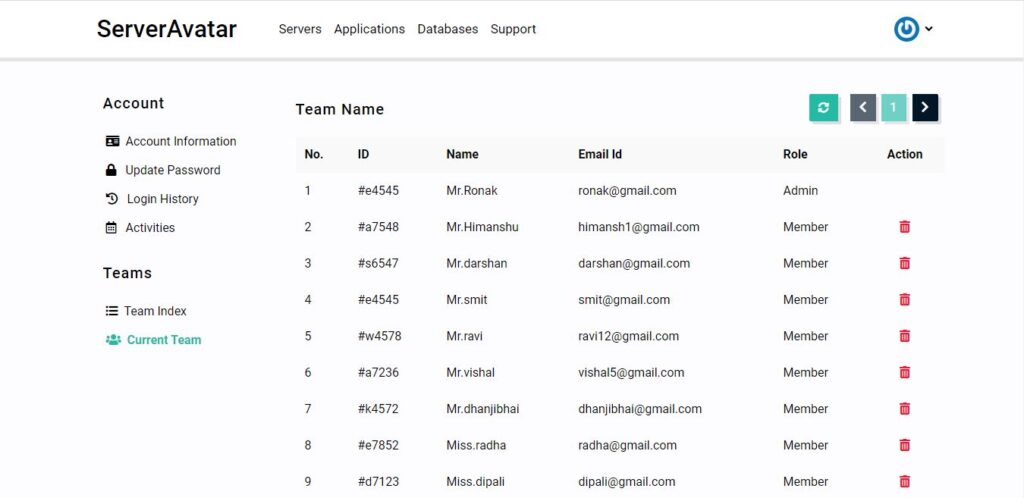1024x498 pixels.
Task: Remove Mr.ravi using the trash icon
Action: point(904,336)
